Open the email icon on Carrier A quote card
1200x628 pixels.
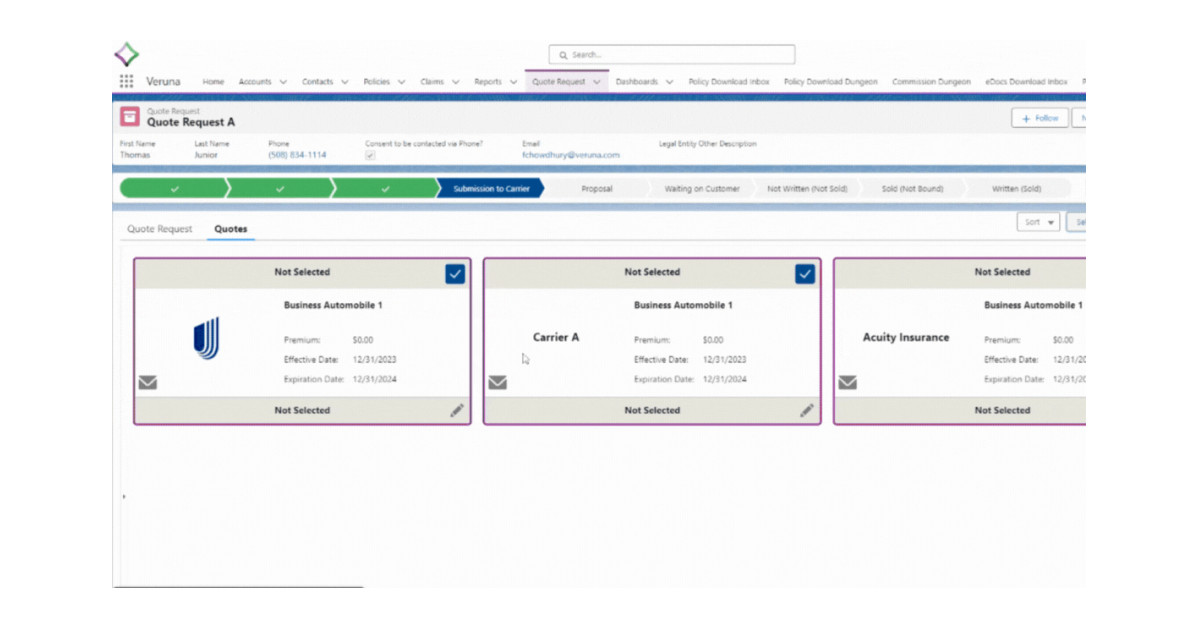pyautogui.click(x=496, y=380)
